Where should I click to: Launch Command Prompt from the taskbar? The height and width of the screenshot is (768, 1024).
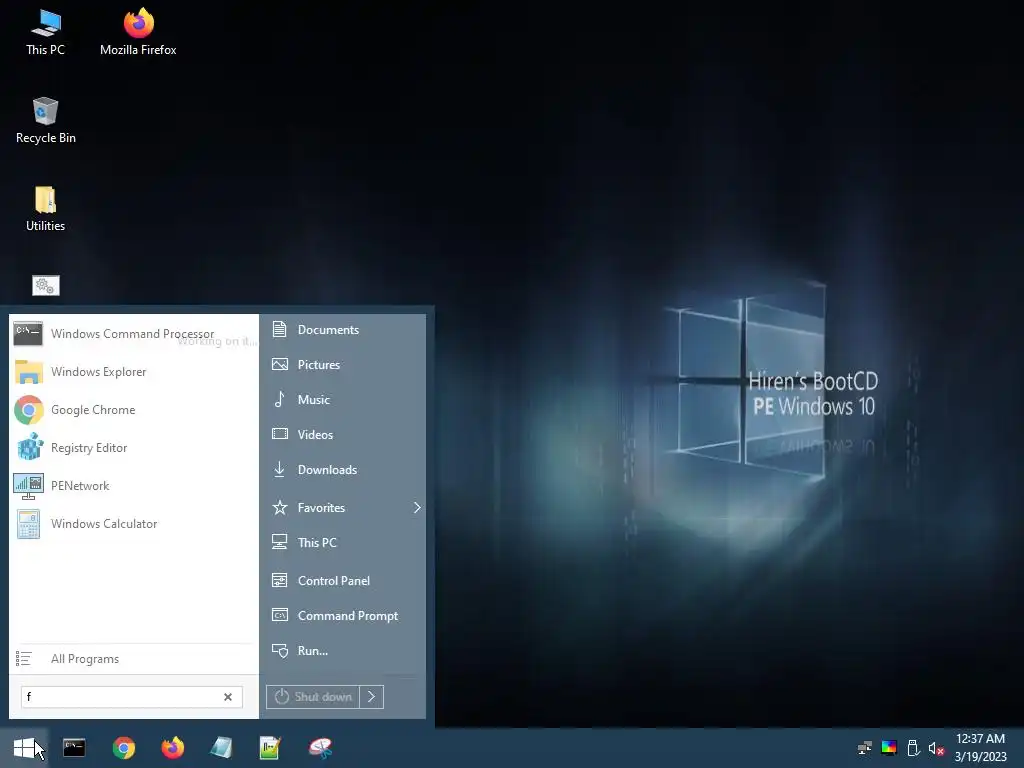point(74,748)
